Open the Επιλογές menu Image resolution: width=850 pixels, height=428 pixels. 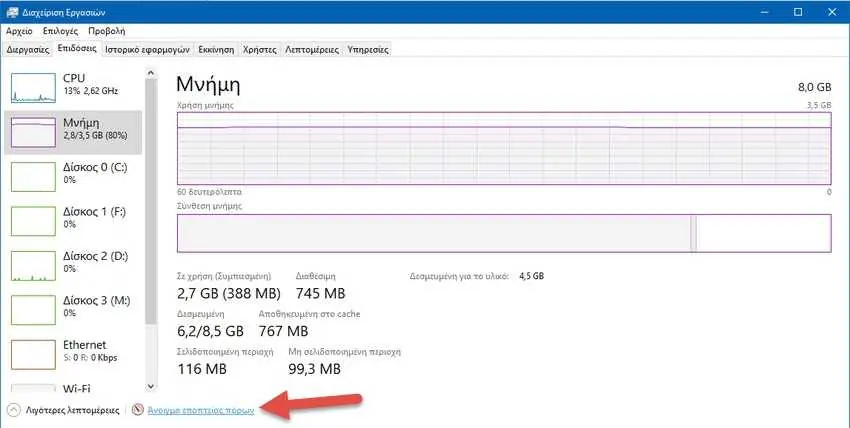click(60, 31)
